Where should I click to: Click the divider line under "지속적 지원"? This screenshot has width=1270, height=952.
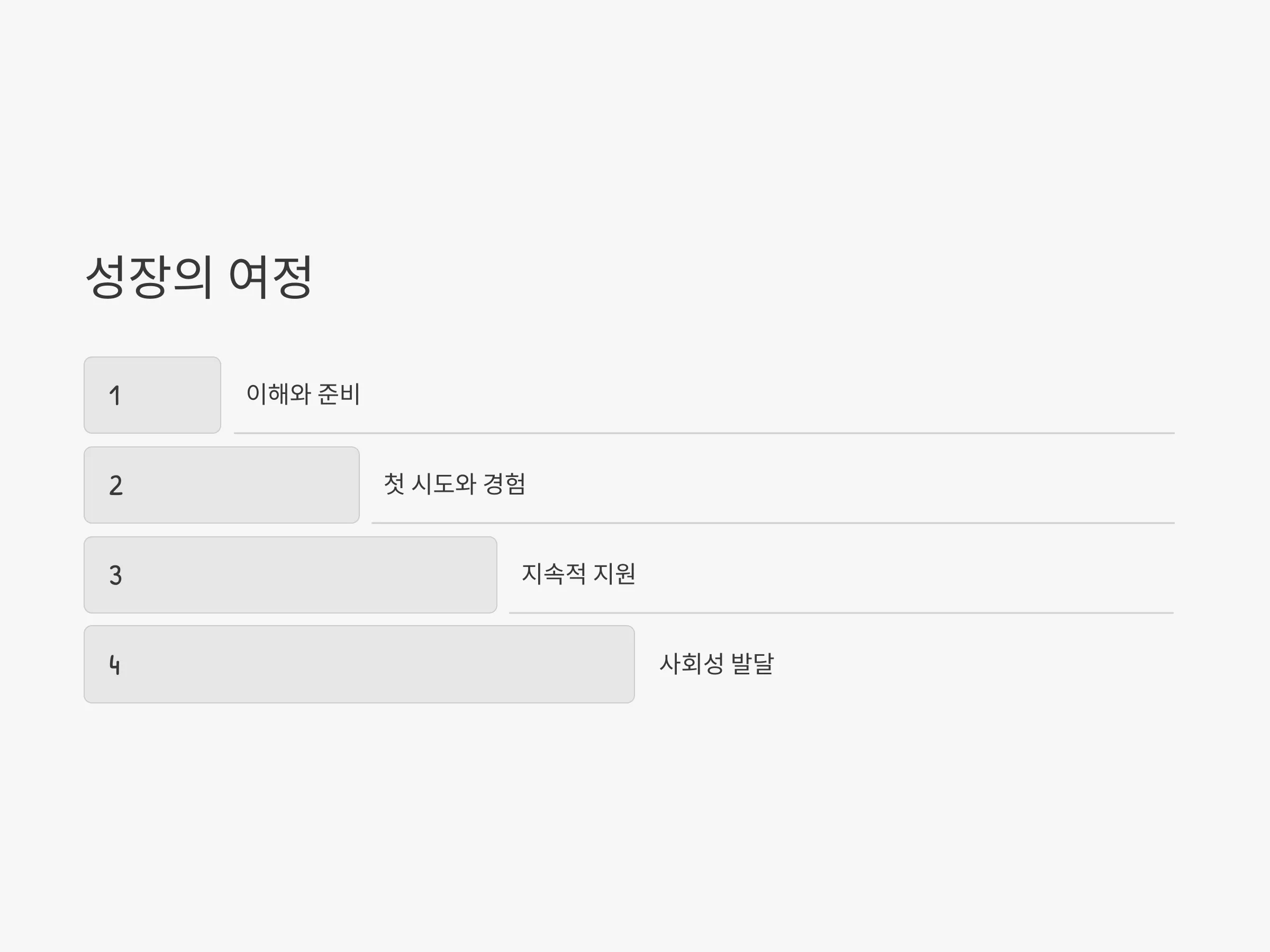pos(841,613)
